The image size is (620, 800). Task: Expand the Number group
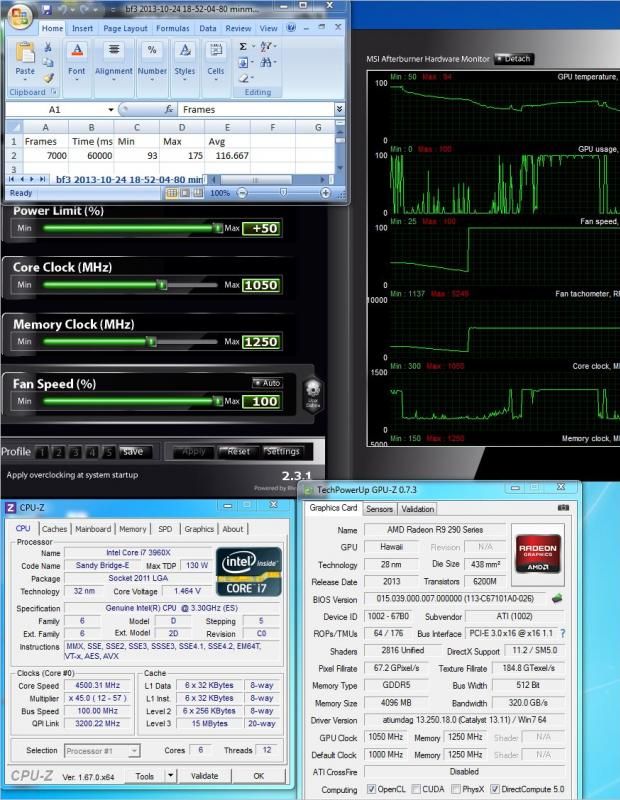(x=152, y=63)
